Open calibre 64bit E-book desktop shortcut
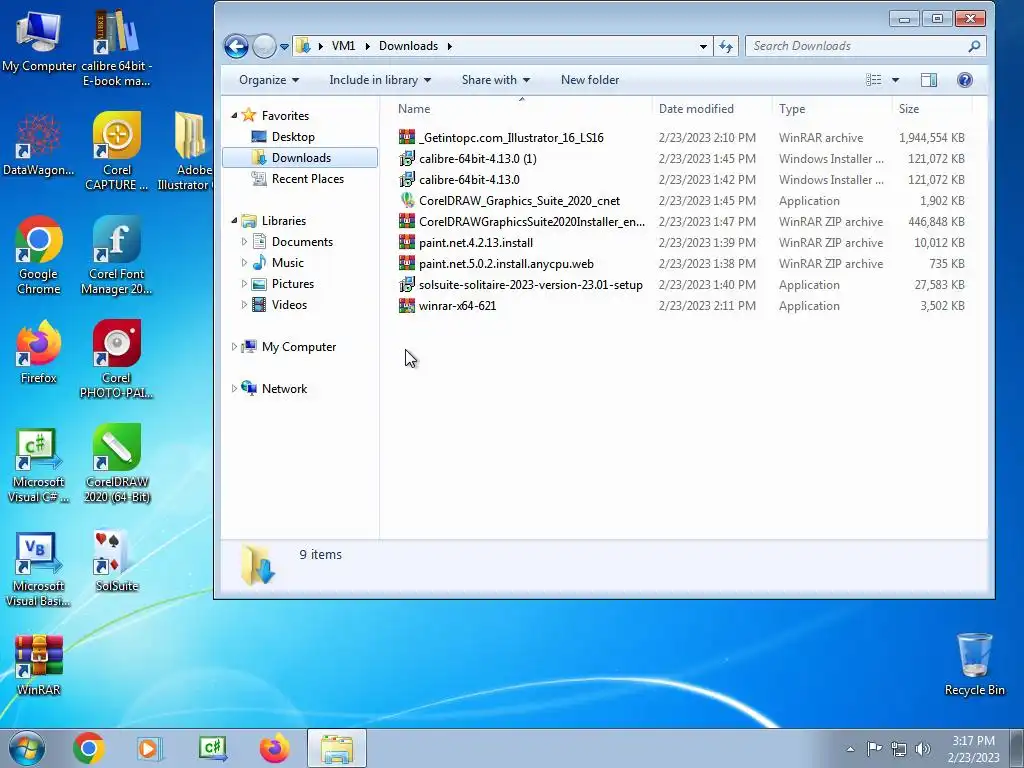The height and width of the screenshot is (768, 1024). click(x=116, y=47)
